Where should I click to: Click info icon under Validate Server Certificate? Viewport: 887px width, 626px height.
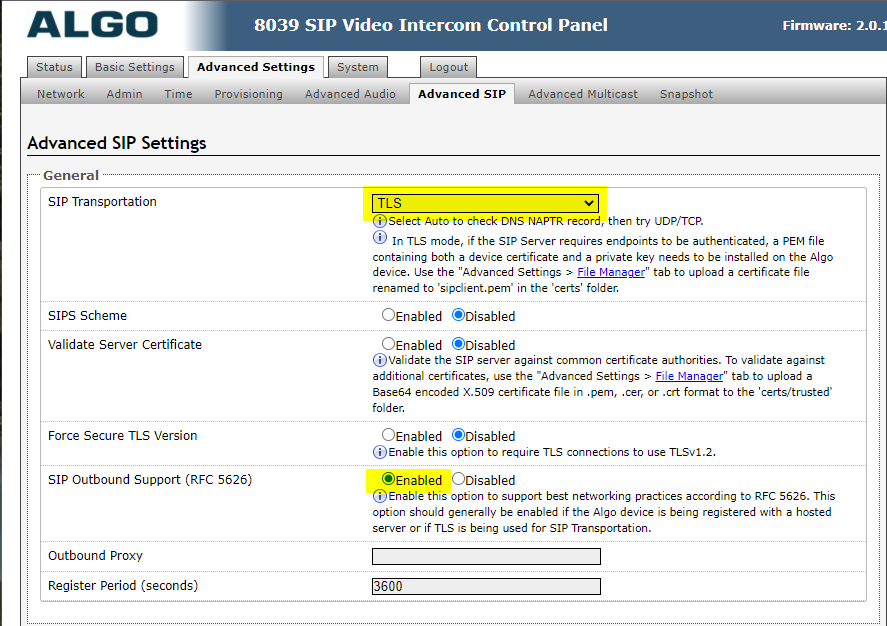[380, 360]
